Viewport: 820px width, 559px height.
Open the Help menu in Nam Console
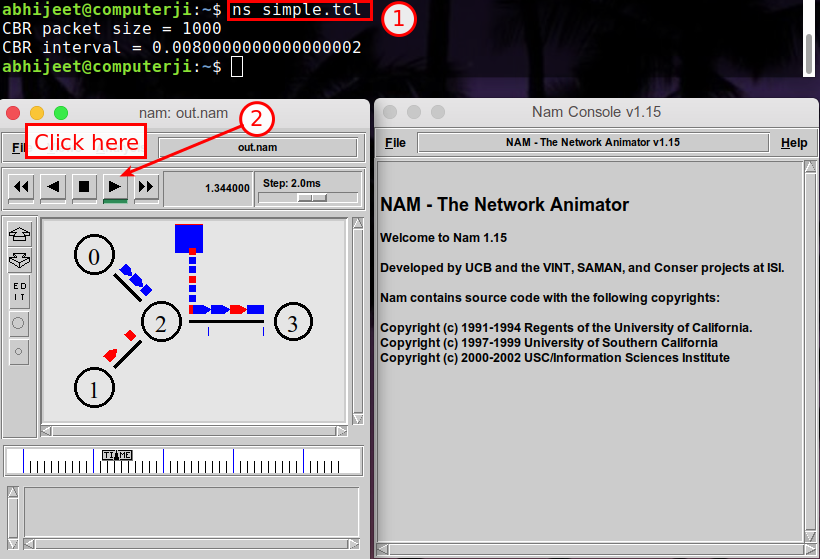pos(794,143)
